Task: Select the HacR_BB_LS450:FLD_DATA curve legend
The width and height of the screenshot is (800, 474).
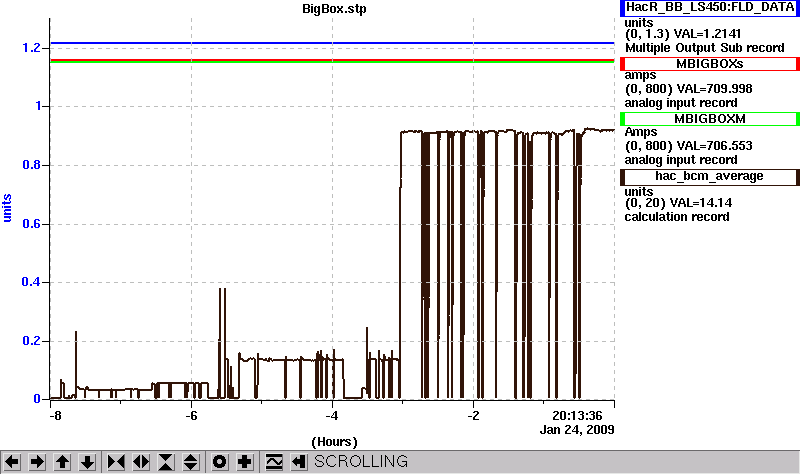Action: [x=710, y=8]
